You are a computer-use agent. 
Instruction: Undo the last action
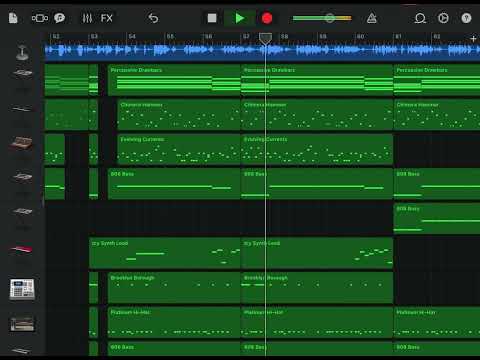(153, 18)
